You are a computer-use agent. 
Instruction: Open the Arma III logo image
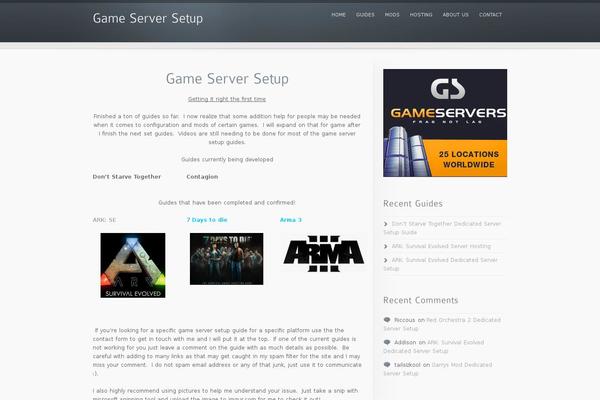(x=324, y=253)
